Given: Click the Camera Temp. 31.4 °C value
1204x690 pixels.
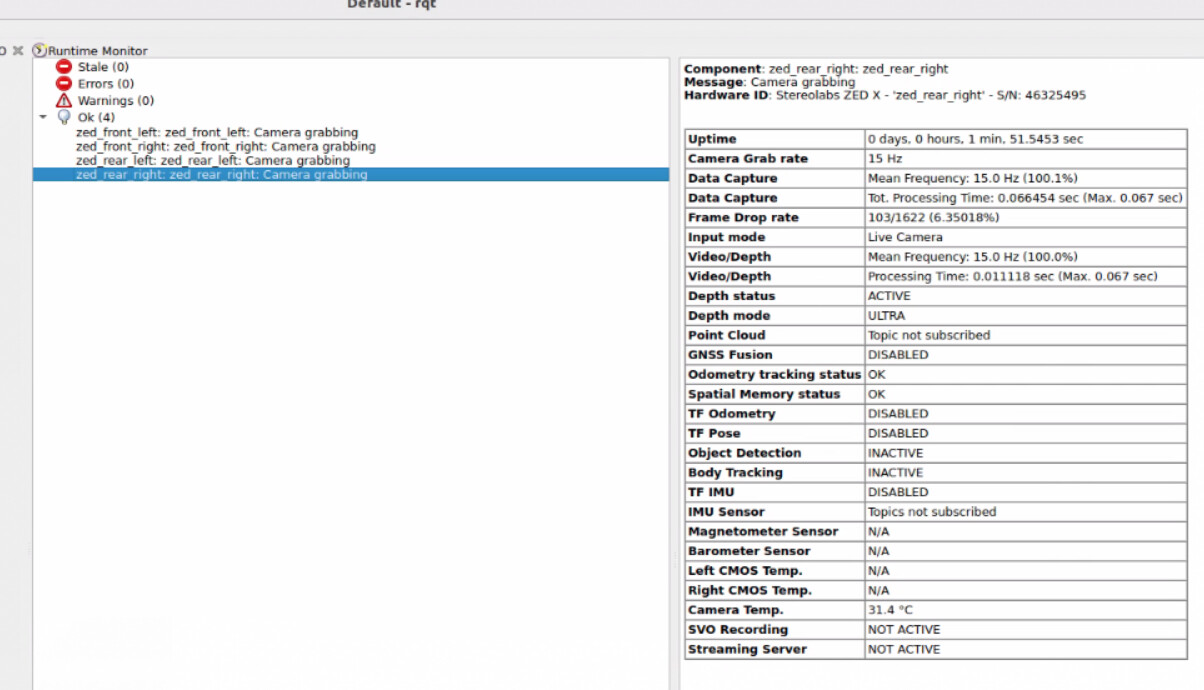Looking at the screenshot, I should tap(890, 610).
